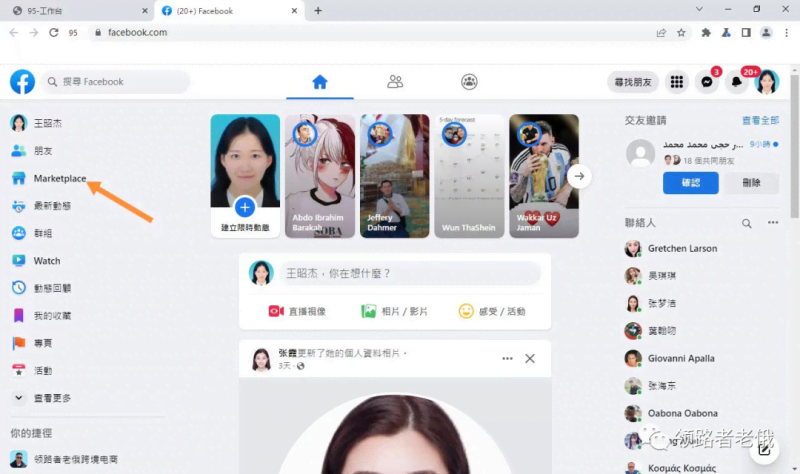The height and width of the screenshot is (474, 800).
Task: Delete the friend request with 刪除
Action: click(751, 182)
